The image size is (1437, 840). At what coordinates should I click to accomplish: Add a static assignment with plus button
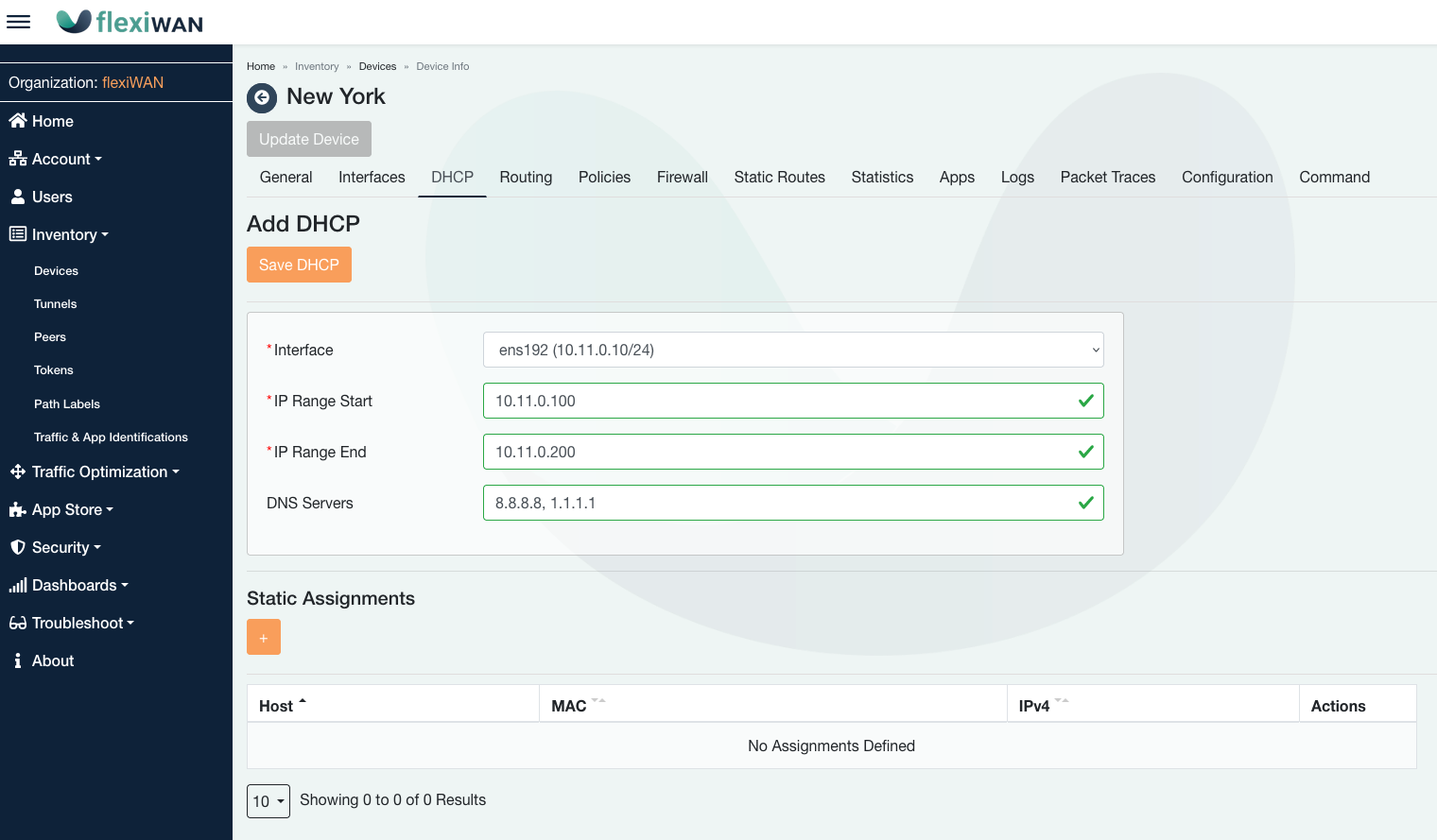coord(264,638)
